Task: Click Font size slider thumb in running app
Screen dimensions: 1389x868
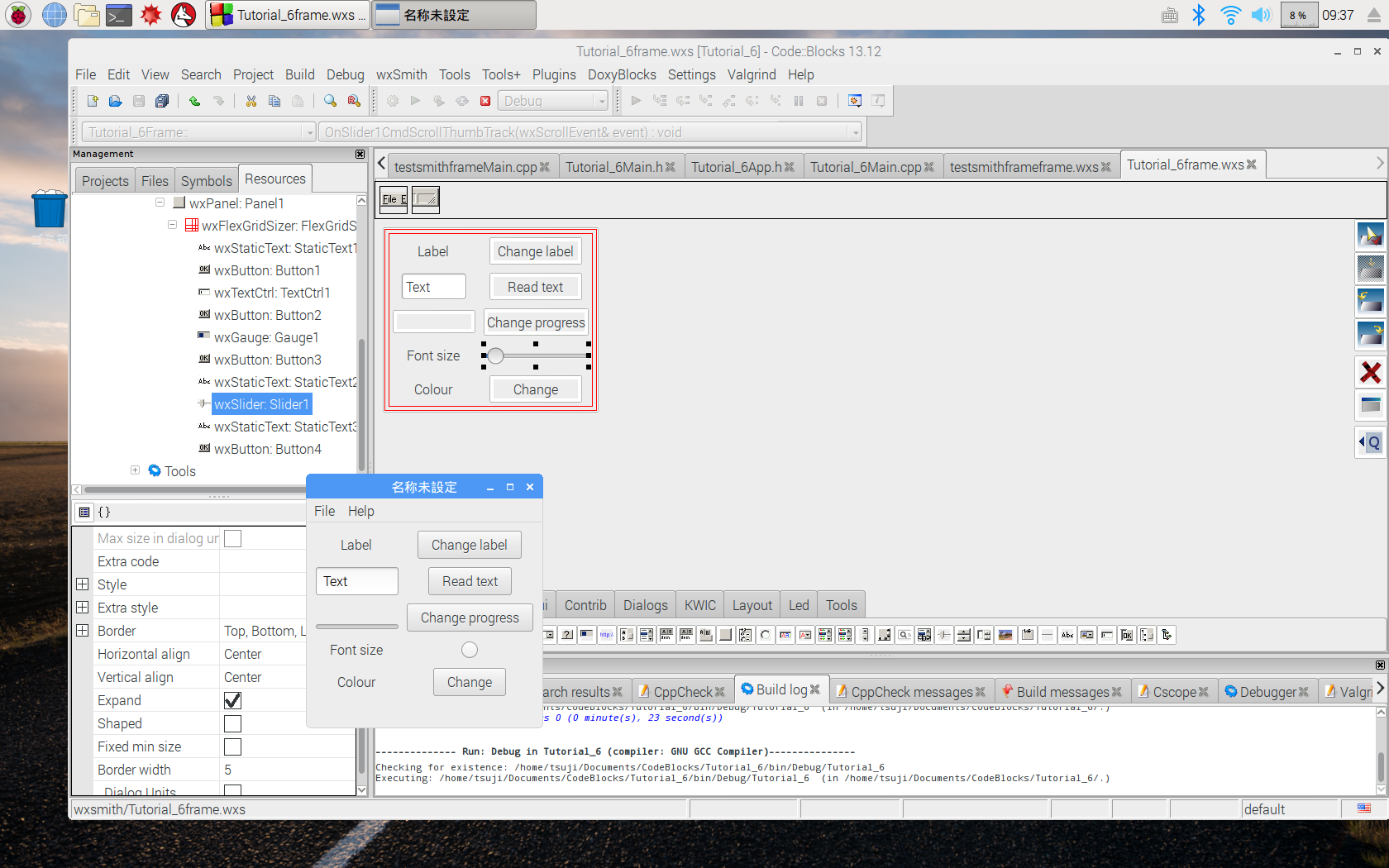Action: (x=470, y=650)
